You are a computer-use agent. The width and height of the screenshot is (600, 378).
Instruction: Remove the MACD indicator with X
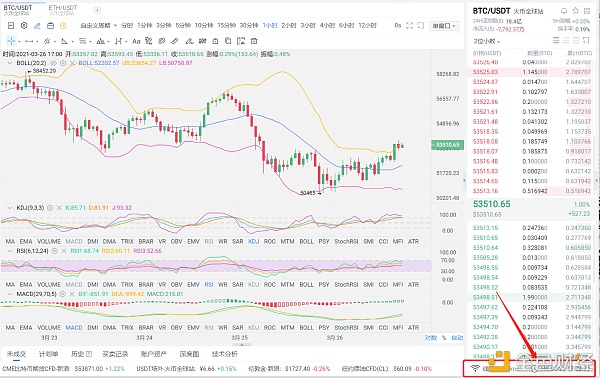pos(72,294)
